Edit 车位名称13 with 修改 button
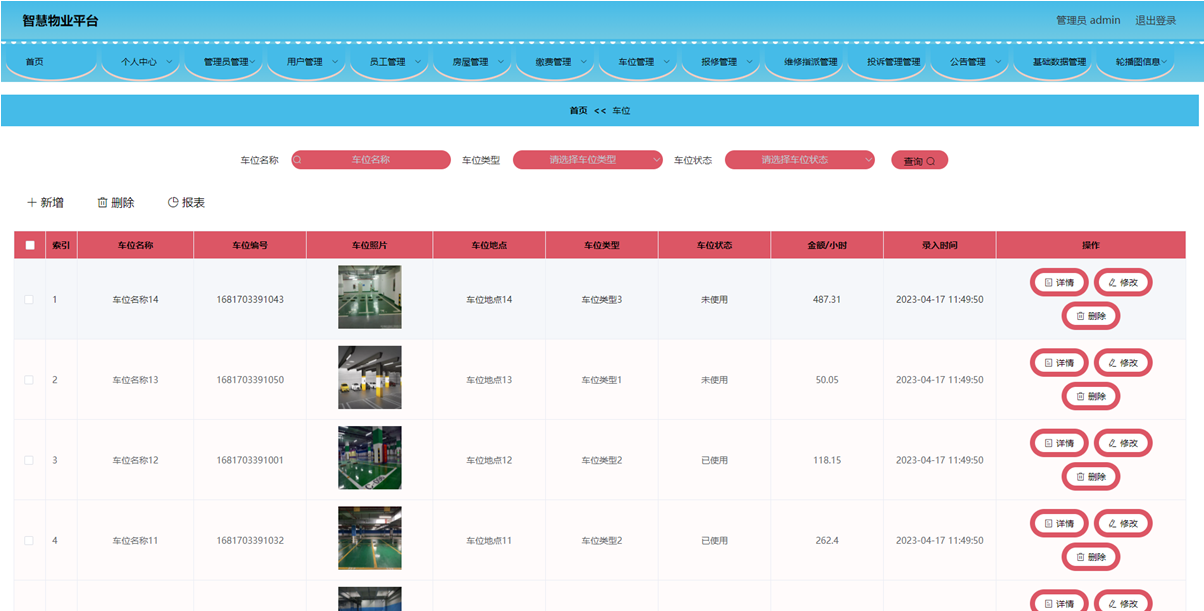 [x=1123, y=362]
